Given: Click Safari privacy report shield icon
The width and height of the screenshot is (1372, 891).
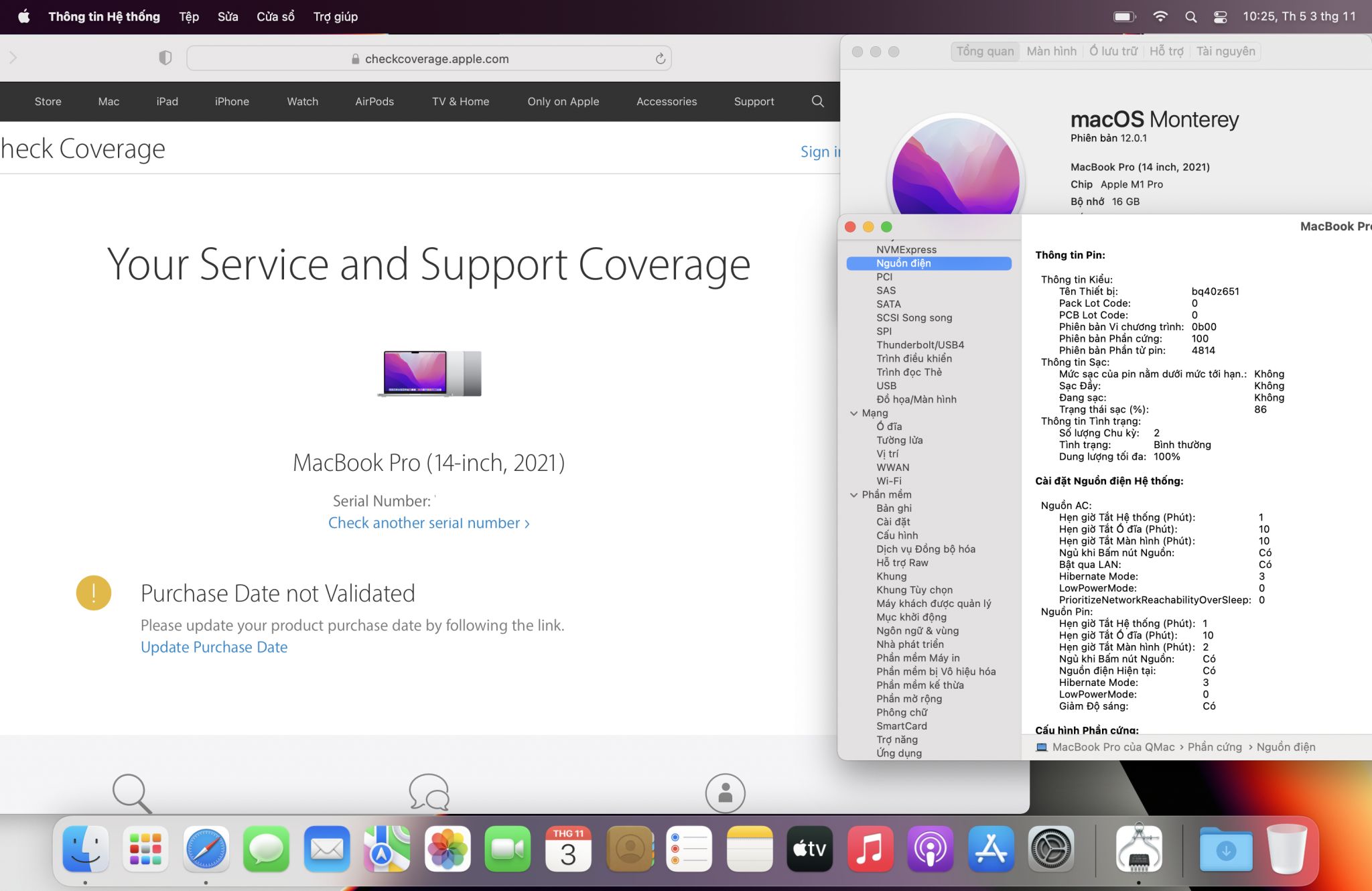Looking at the screenshot, I should click(165, 58).
